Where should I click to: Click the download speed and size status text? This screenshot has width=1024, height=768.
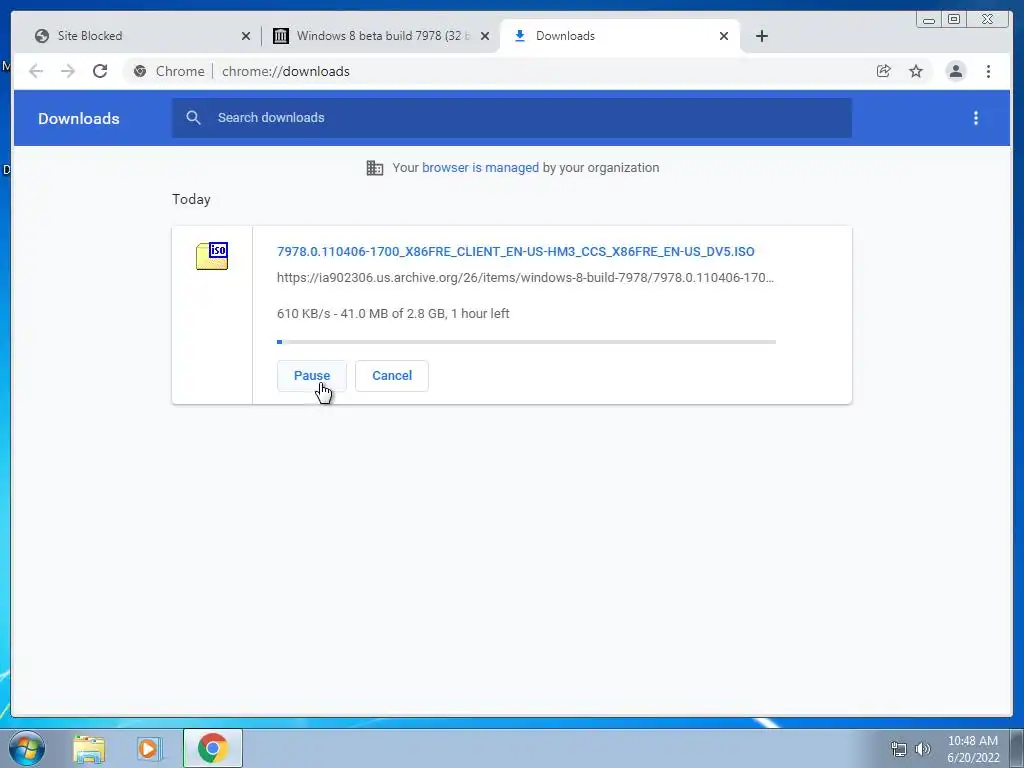tap(393, 313)
